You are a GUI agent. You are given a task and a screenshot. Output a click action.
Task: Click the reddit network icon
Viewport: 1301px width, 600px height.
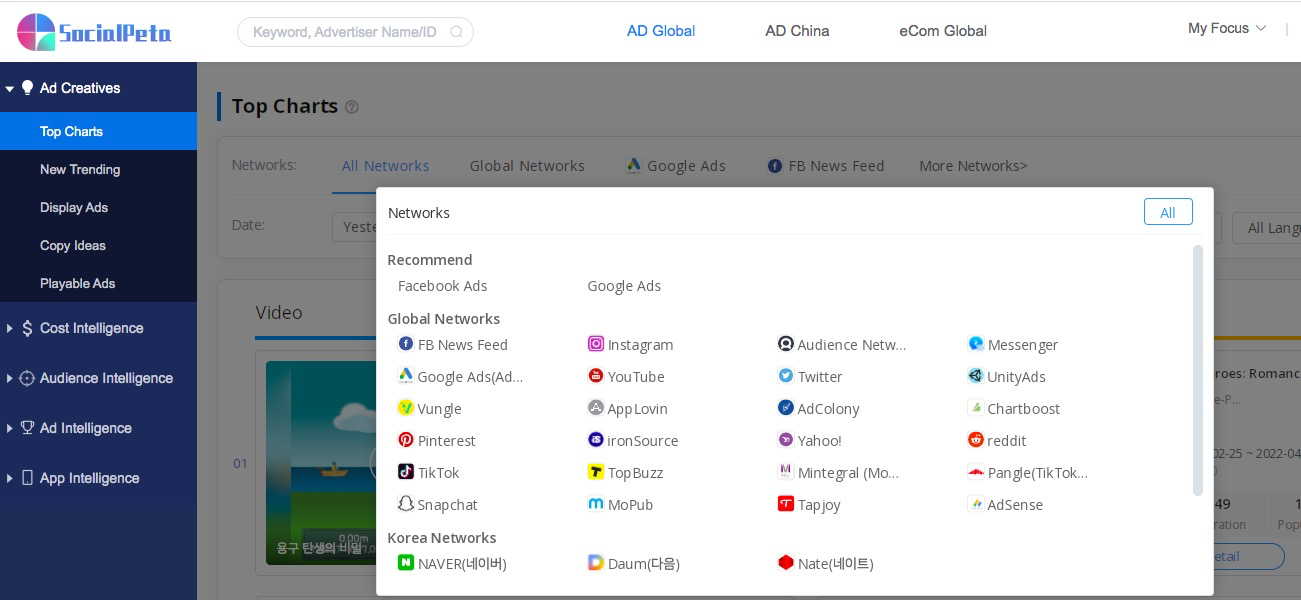[x=976, y=440]
